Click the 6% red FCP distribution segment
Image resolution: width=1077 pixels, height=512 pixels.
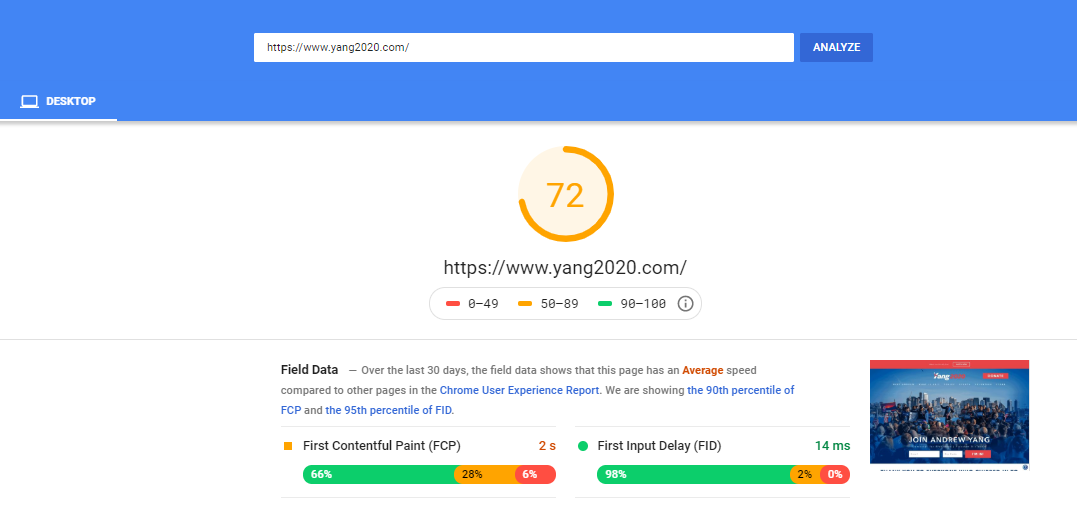536,474
